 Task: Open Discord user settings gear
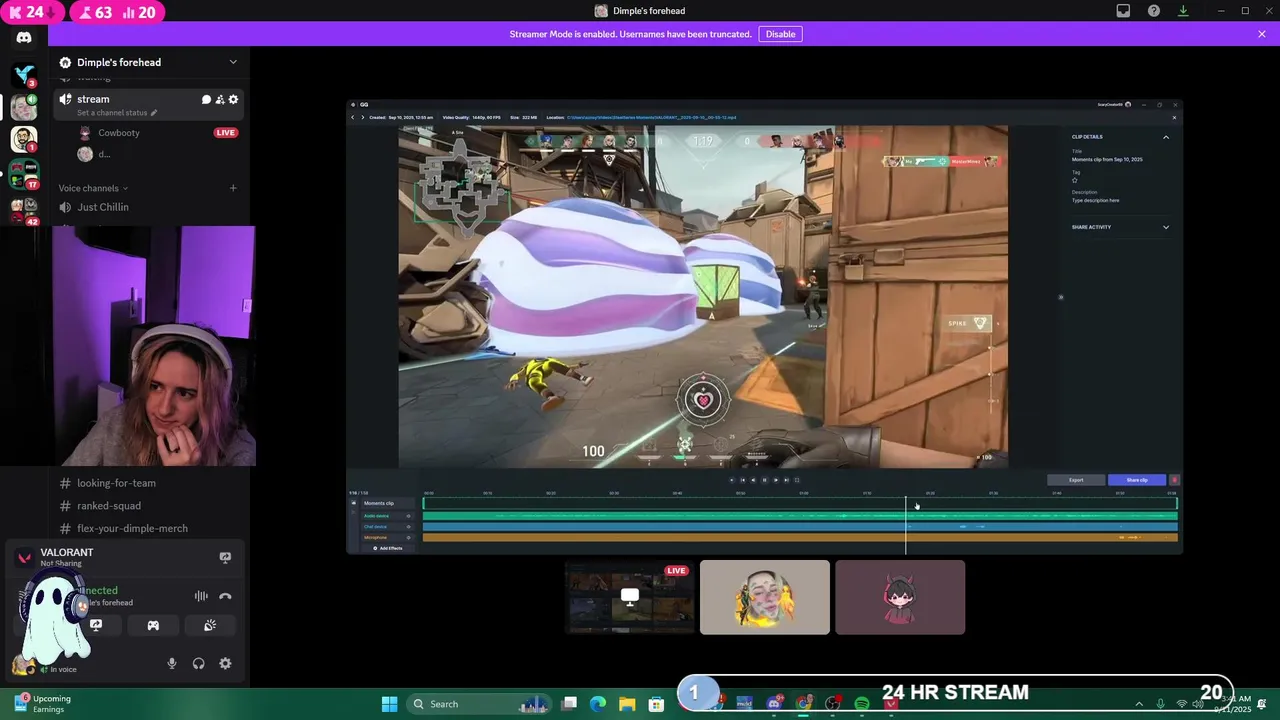pos(225,663)
